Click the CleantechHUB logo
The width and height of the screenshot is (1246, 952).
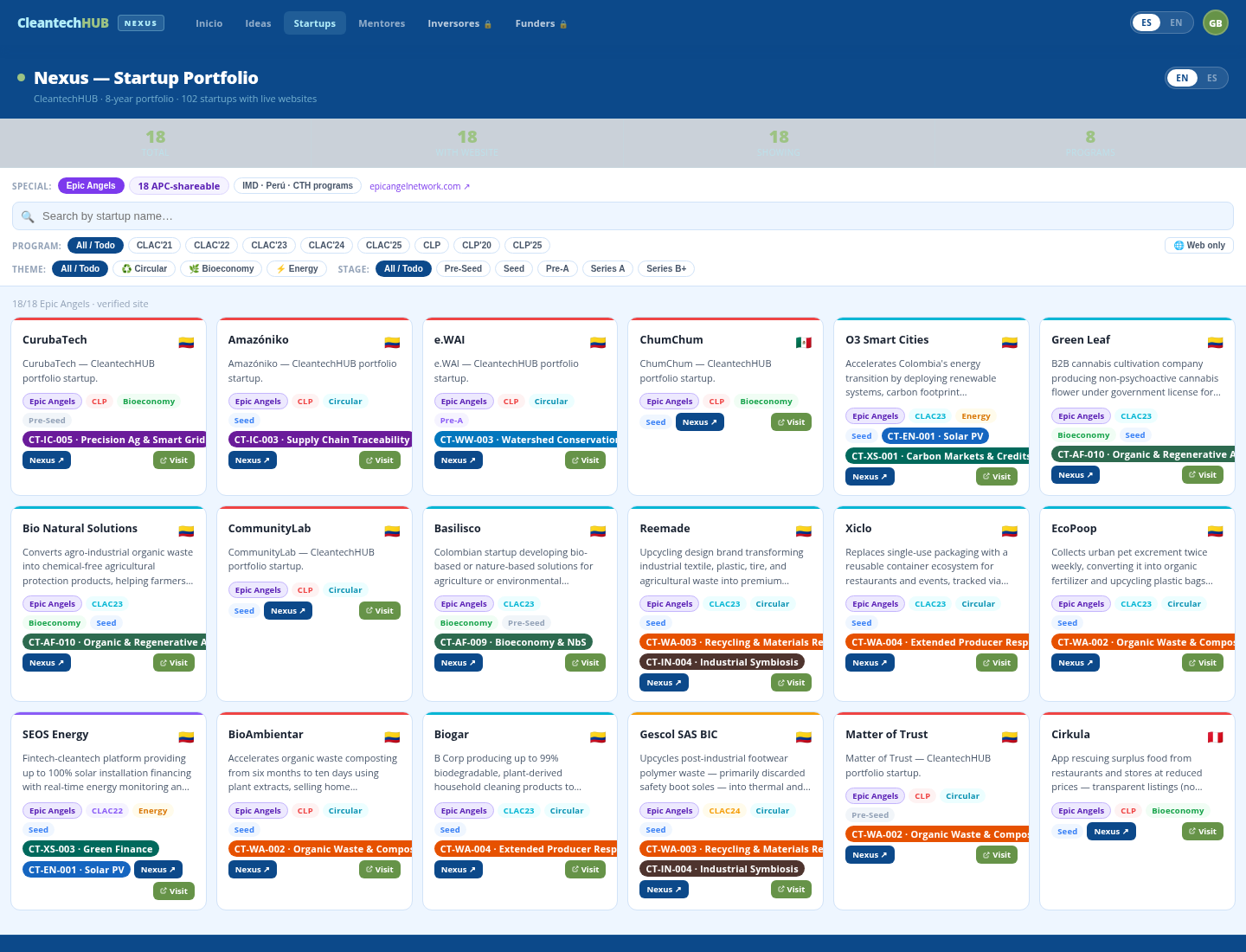point(63,23)
